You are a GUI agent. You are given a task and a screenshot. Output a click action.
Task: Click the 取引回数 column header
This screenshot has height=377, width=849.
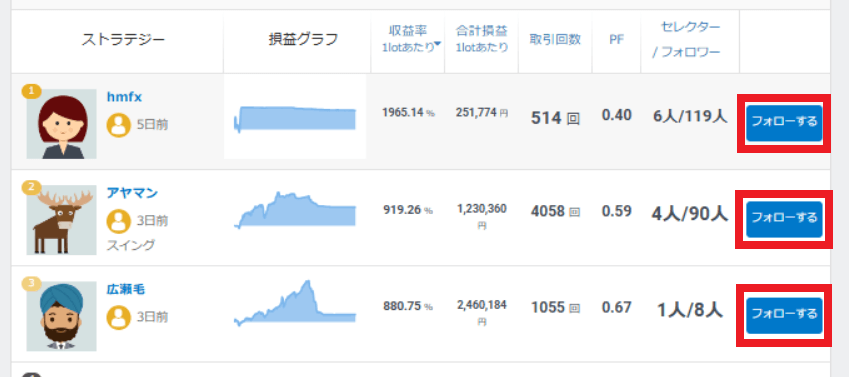[555, 40]
